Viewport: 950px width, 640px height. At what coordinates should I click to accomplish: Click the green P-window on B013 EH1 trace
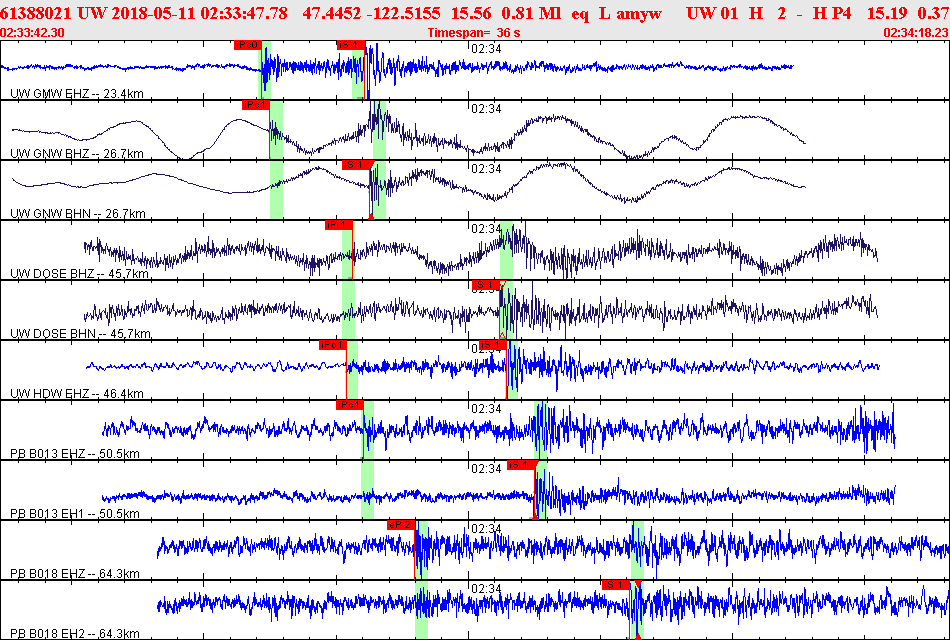click(367, 490)
